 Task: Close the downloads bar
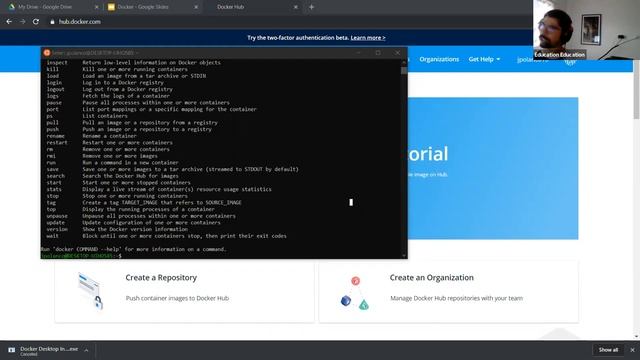point(633,350)
